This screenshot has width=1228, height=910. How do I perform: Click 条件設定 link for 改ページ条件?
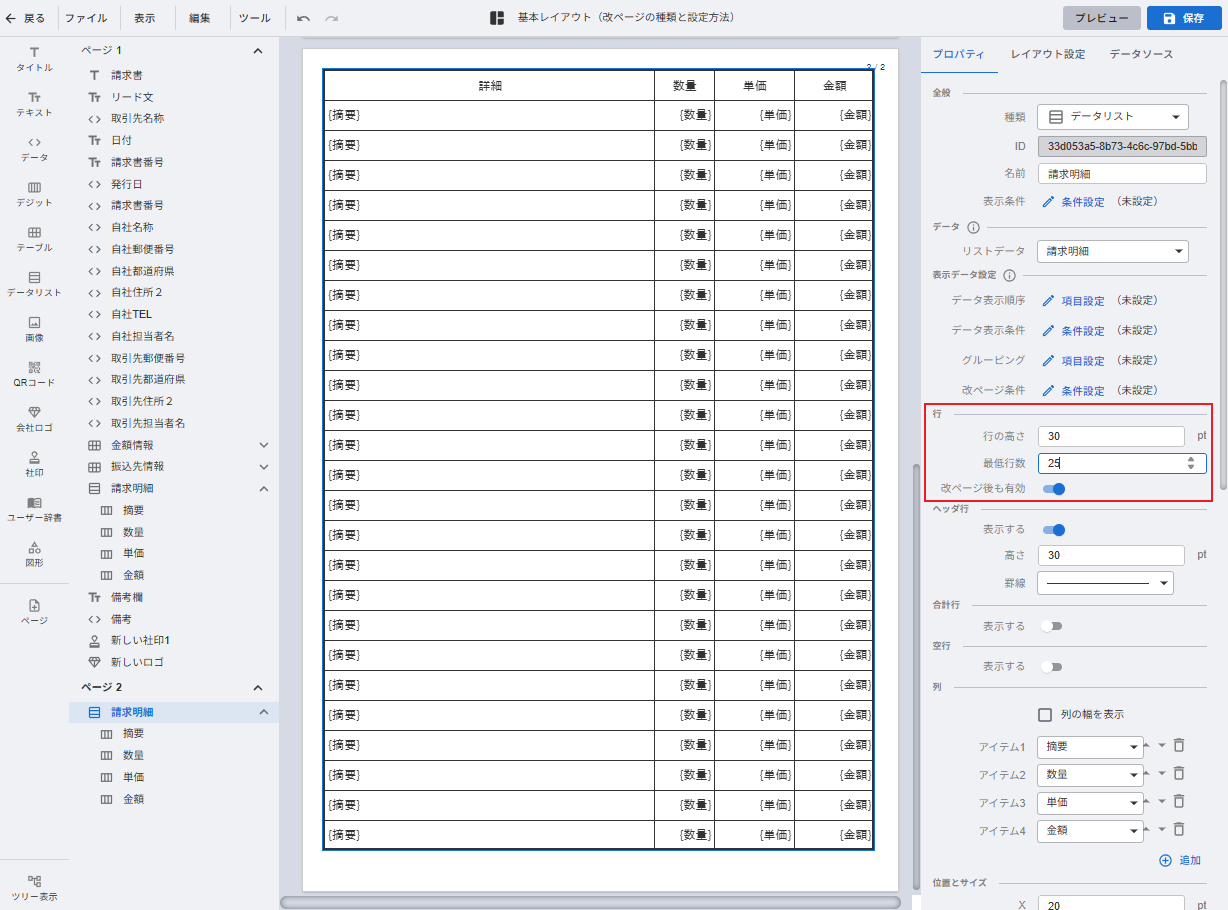click(1082, 391)
